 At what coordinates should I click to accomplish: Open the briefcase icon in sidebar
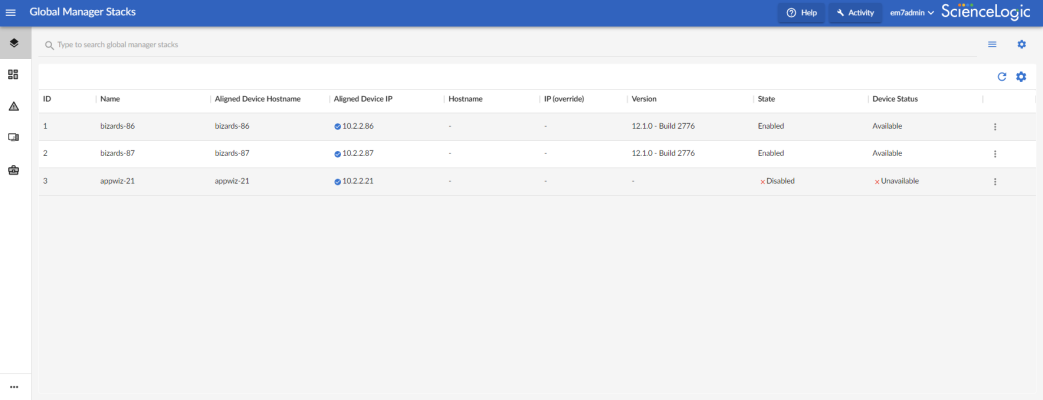point(14,169)
